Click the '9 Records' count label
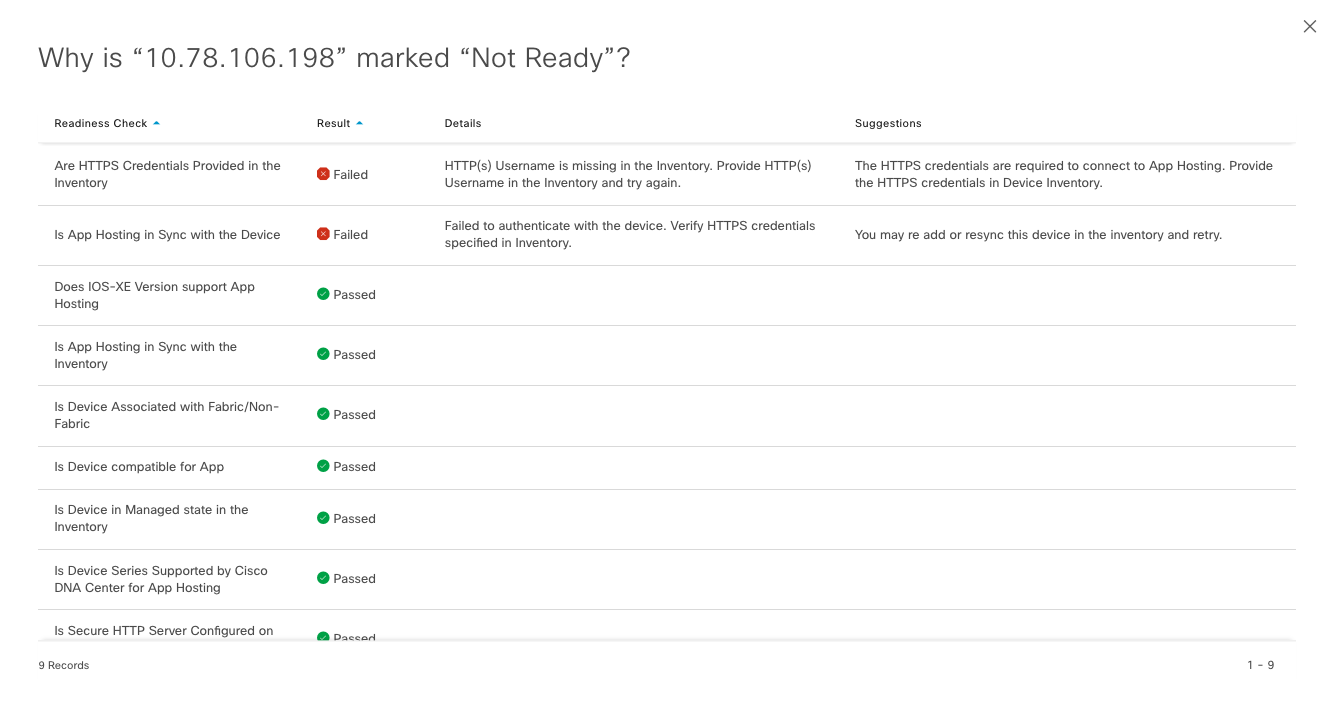1336x706 pixels. (64, 665)
